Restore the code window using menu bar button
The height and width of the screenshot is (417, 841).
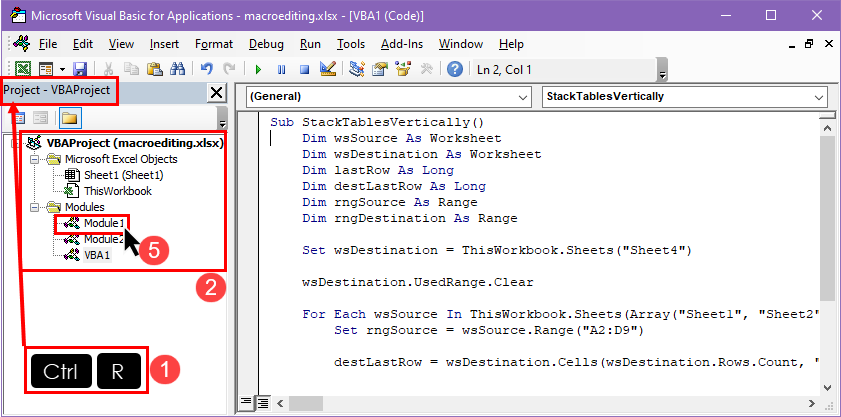point(809,44)
